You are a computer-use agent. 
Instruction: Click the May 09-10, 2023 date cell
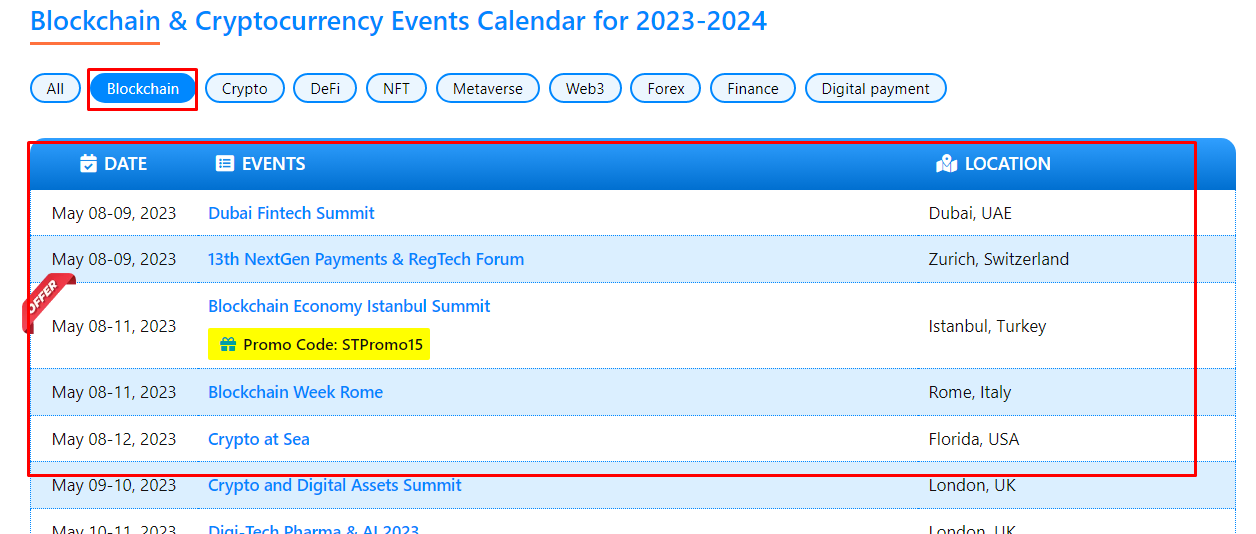click(114, 485)
